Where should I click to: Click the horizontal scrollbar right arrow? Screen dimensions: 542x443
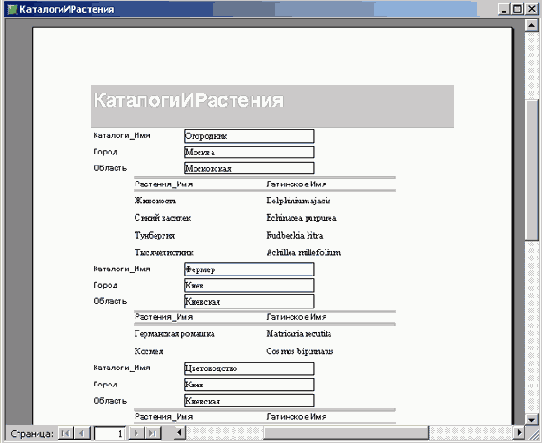519,433
